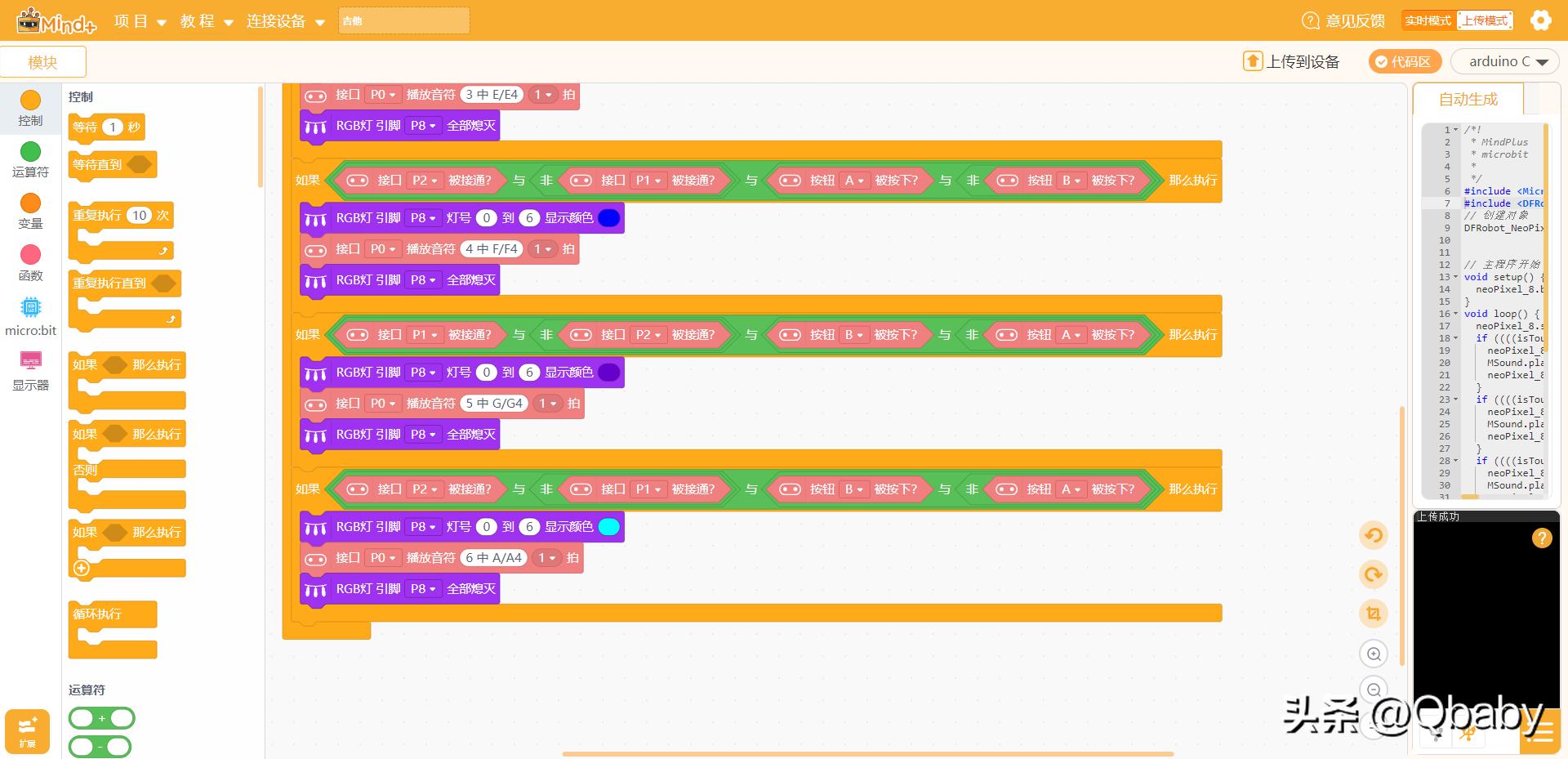Pick the purple color swatch on RGB block
1568x759 pixels.
[609, 373]
